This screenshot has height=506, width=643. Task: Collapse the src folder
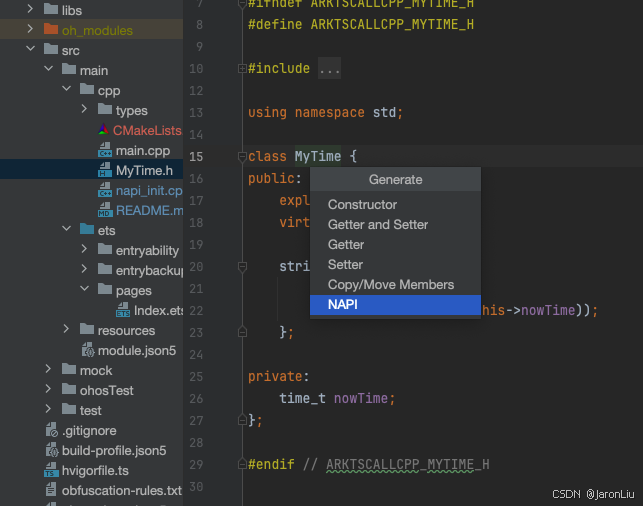[x=30, y=49]
